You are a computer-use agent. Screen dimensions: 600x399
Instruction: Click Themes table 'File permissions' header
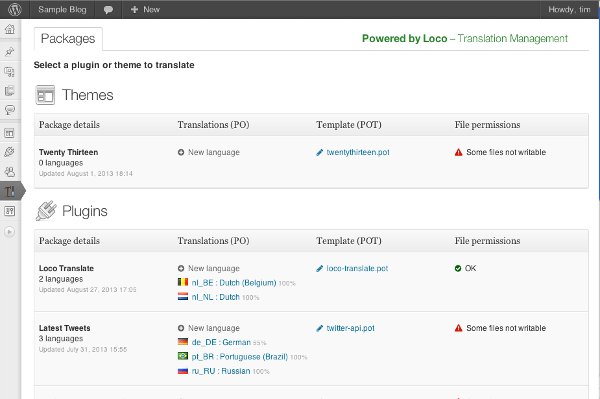487,125
